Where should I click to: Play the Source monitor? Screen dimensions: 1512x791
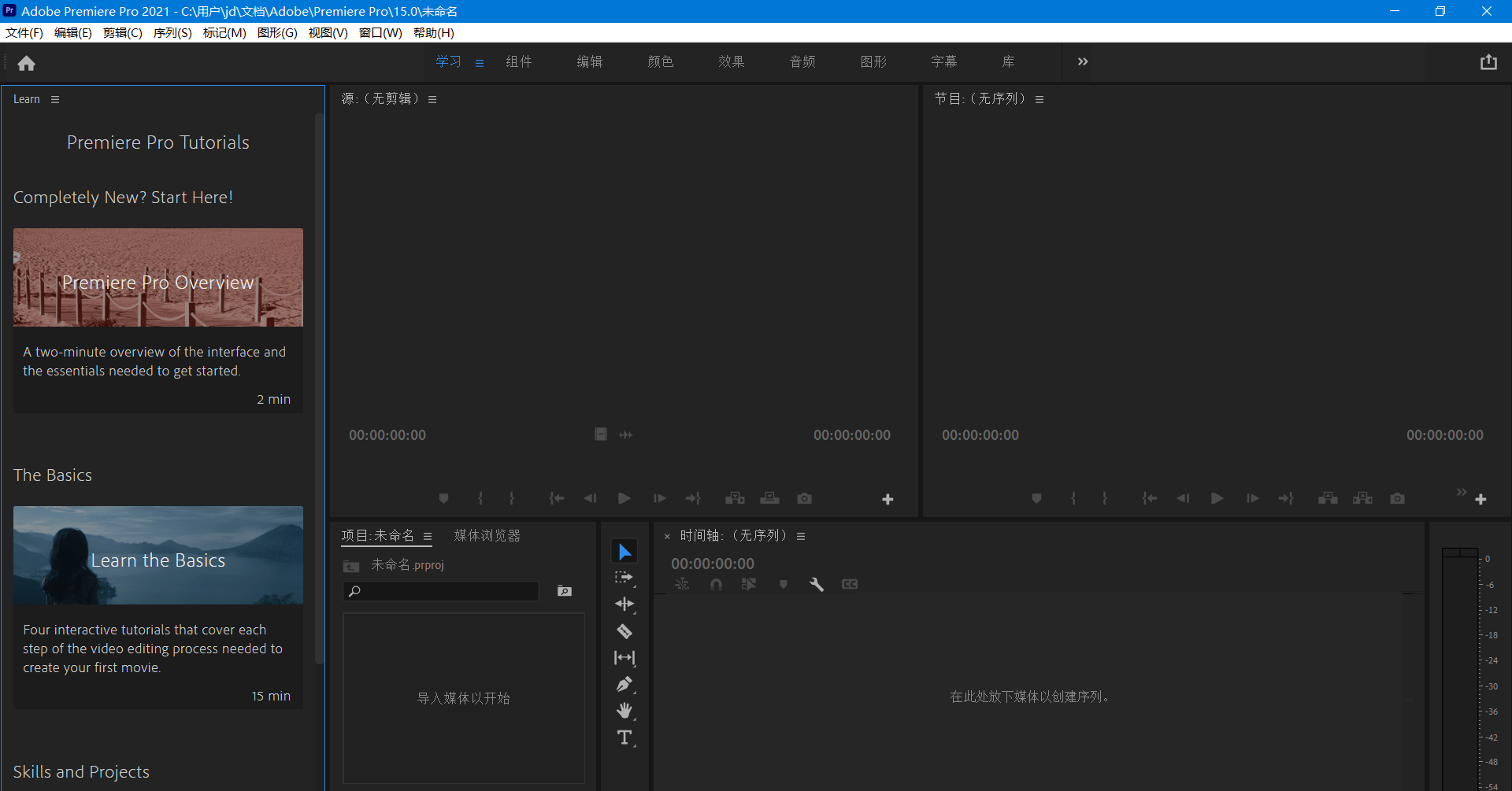624,498
